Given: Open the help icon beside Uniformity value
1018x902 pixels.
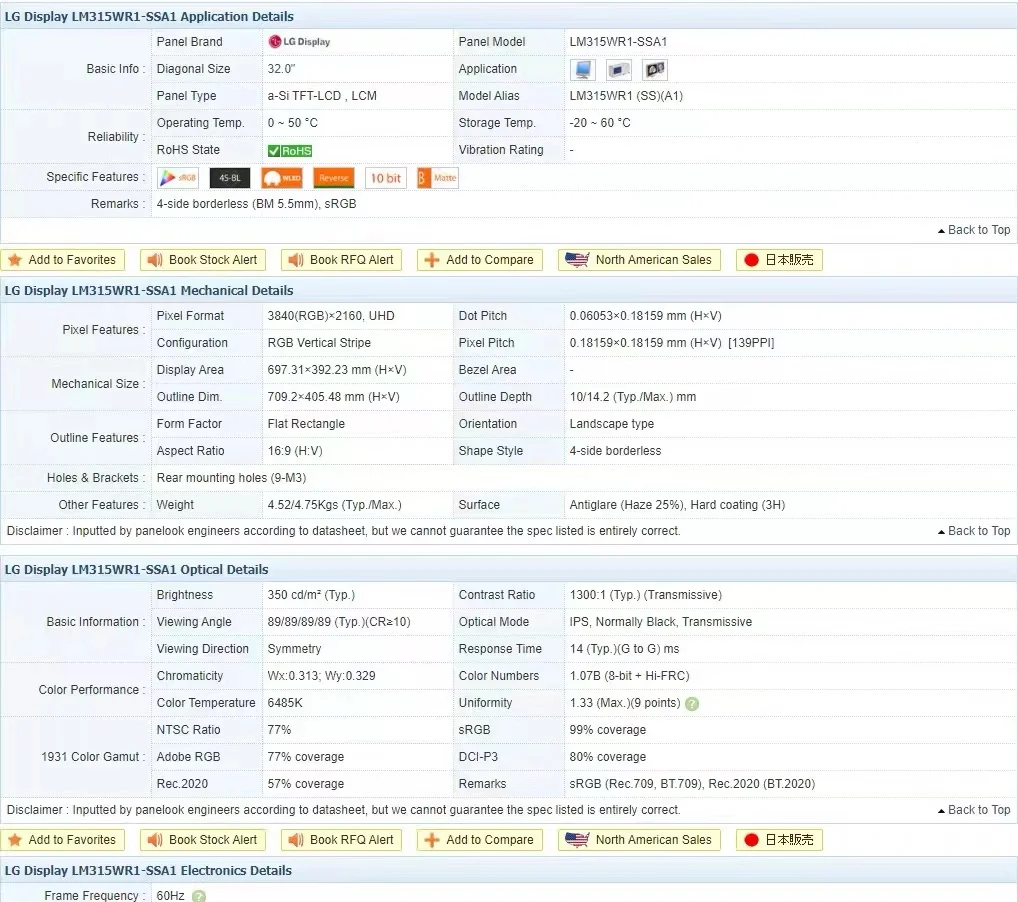Looking at the screenshot, I should pos(692,704).
